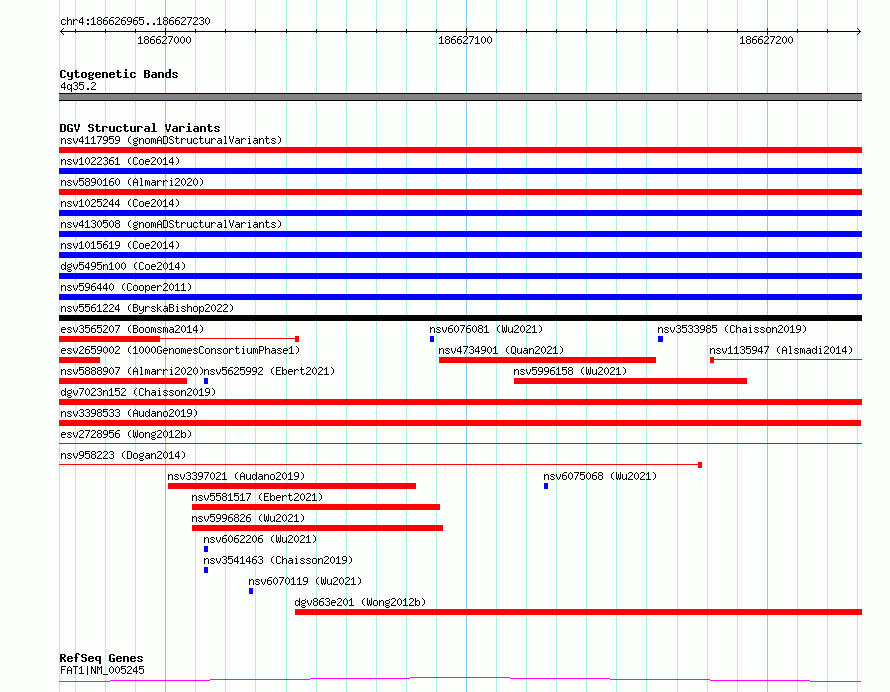This screenshot has width=890, height=692.
Task: Click nsv3541463 (Chaisson2019) label
Action: coord(278,560)
